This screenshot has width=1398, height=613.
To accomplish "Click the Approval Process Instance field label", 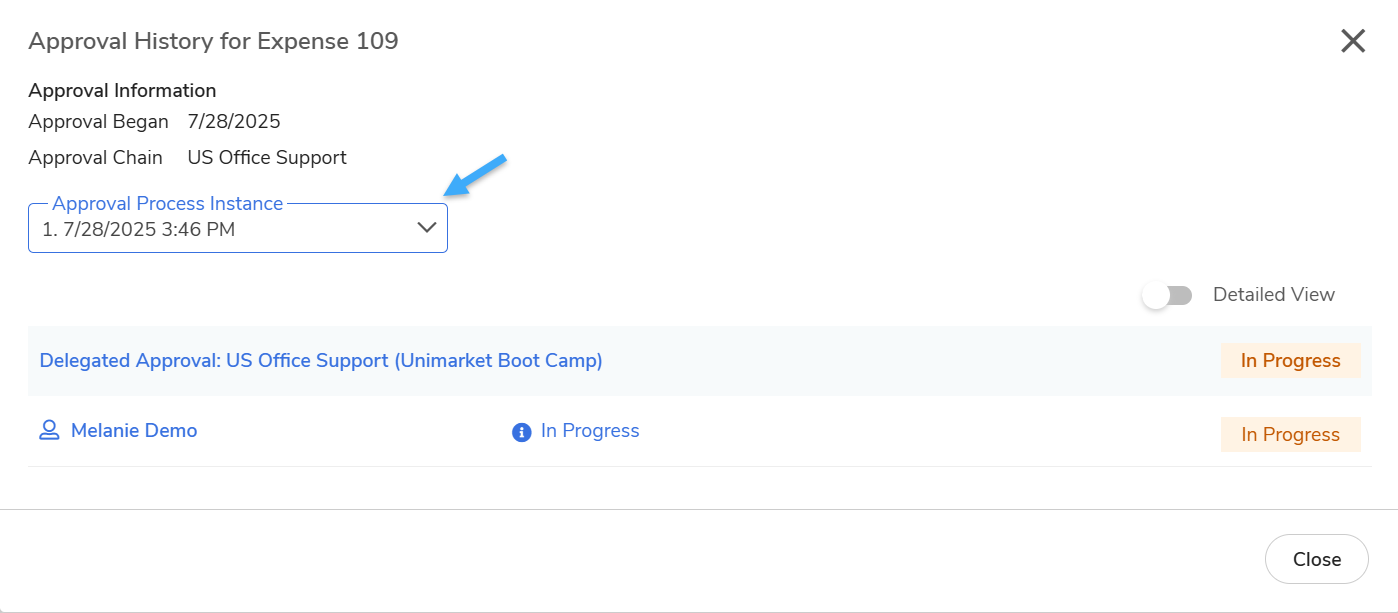I will (x=168, y=204).
